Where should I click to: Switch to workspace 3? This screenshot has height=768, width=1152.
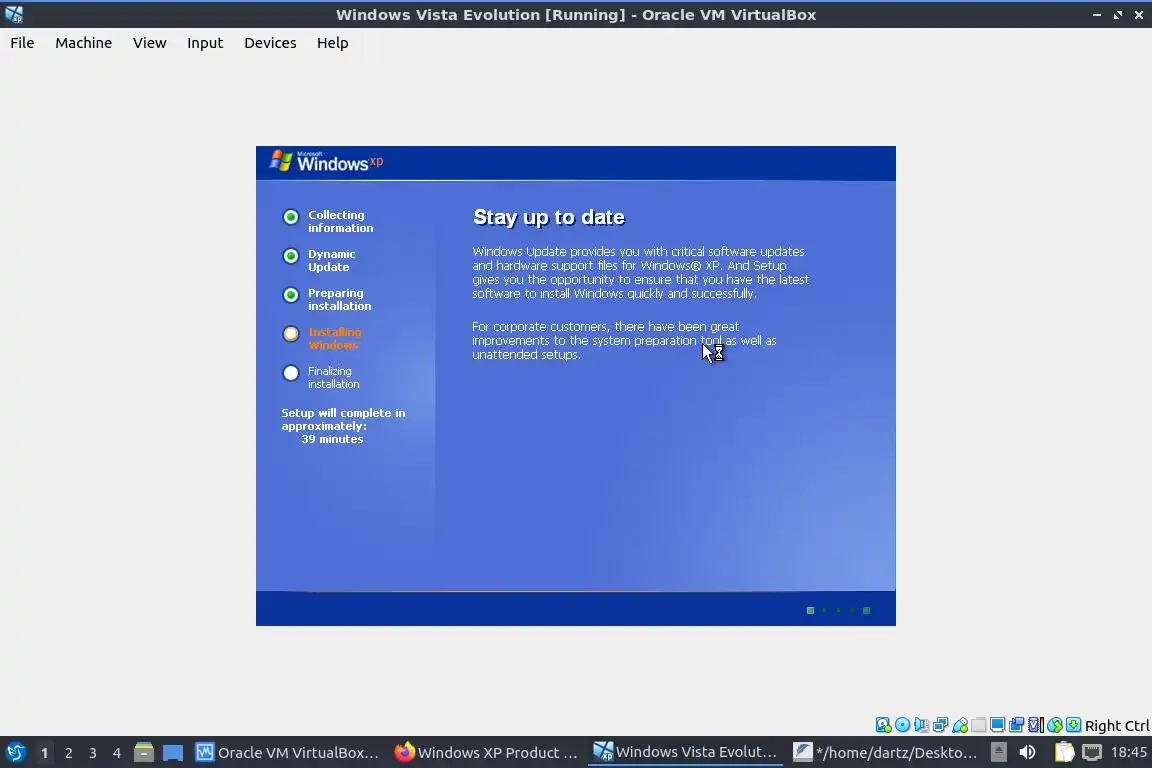[x=93, y=753]
